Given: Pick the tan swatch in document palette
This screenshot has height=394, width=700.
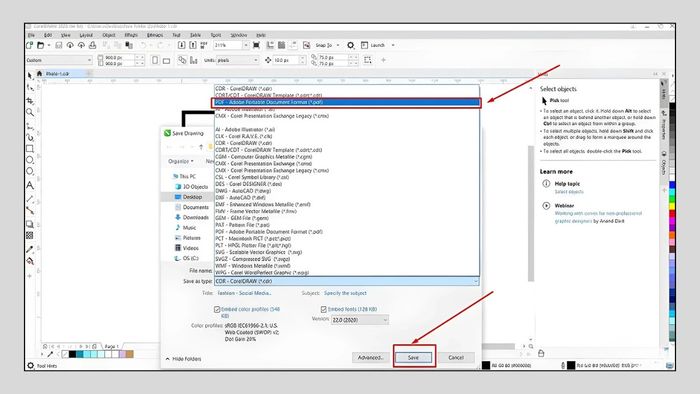Looking at the screenshot, I should (x=129, y=354).
